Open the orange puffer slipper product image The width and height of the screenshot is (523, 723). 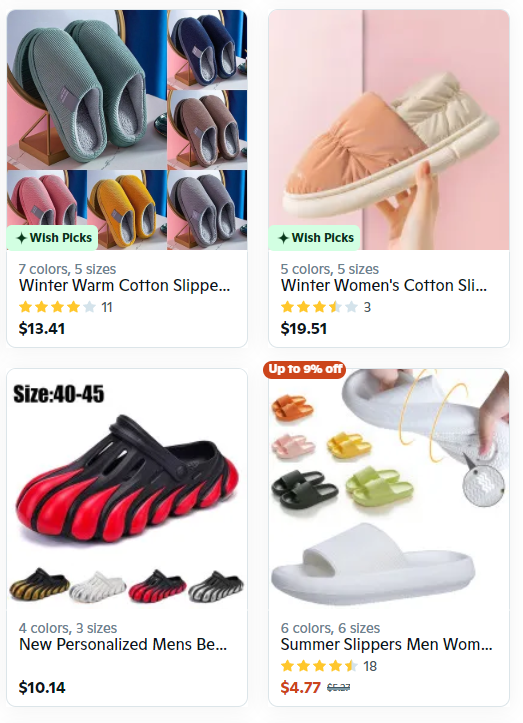coord(389,130)
